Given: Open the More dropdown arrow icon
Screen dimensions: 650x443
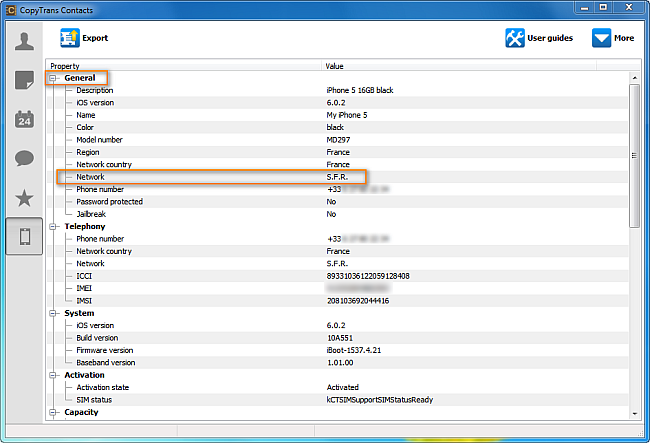Looking at the screenshot, I should coord(601,38).
